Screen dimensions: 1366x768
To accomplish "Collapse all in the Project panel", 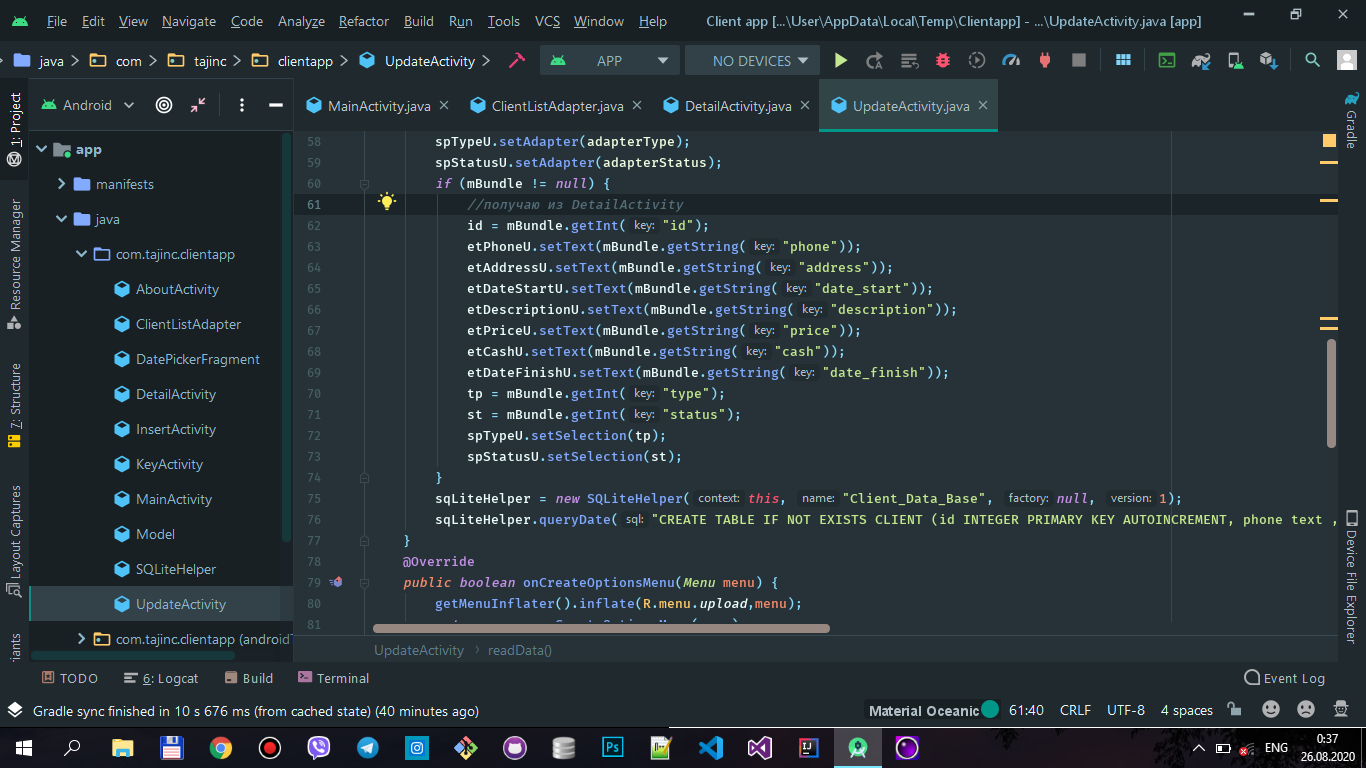I will click(198, 105).
